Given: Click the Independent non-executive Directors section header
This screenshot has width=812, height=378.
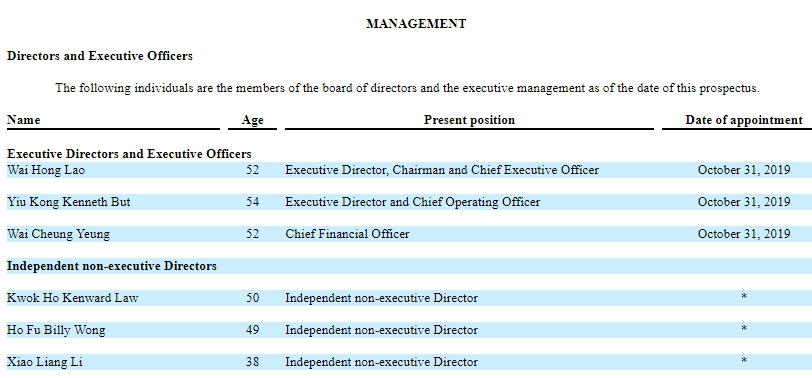Looking at the screenshot, I should point(111,266).
